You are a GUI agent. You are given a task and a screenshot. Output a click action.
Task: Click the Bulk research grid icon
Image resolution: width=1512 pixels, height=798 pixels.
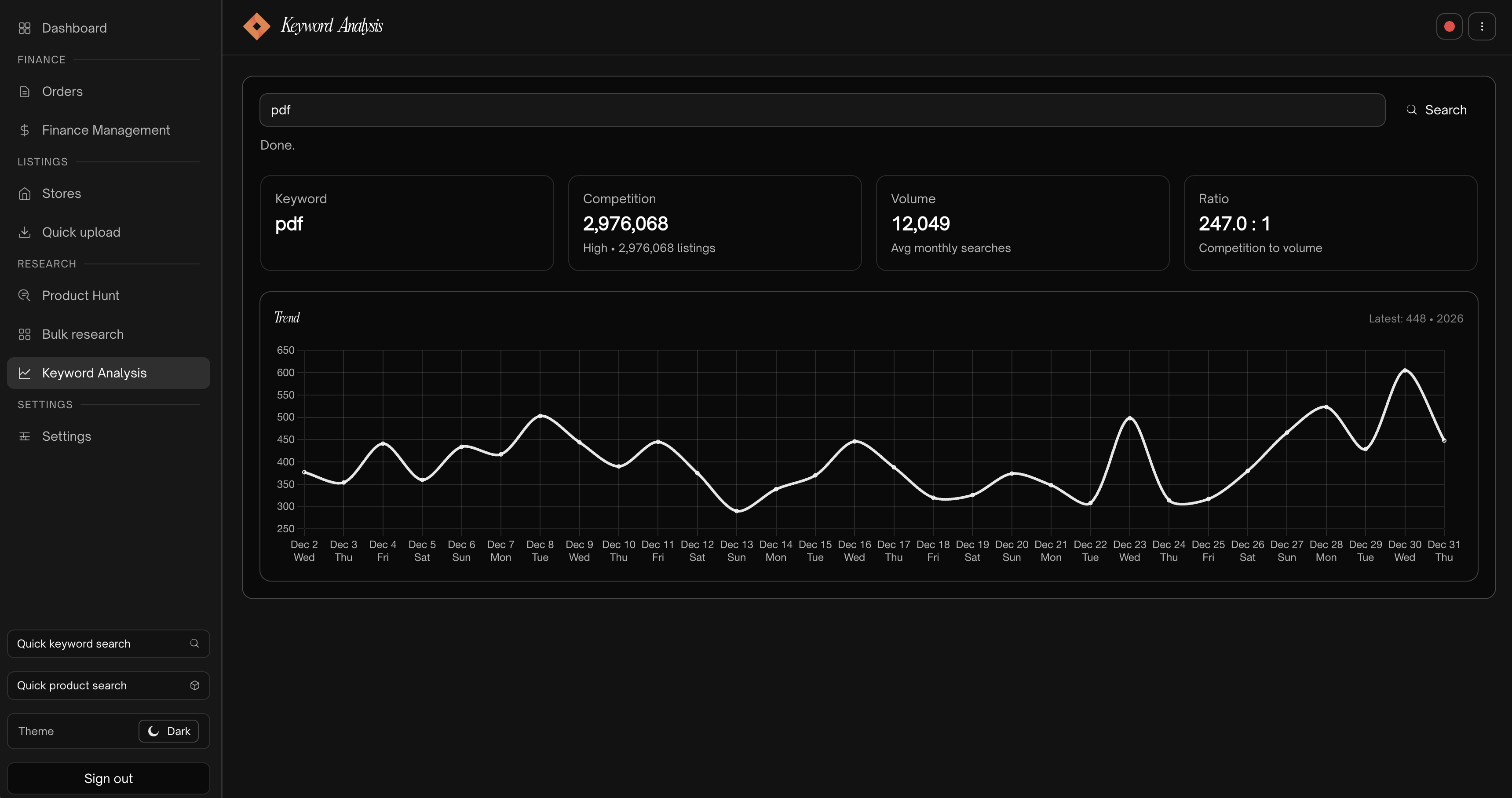pos(25,334)
